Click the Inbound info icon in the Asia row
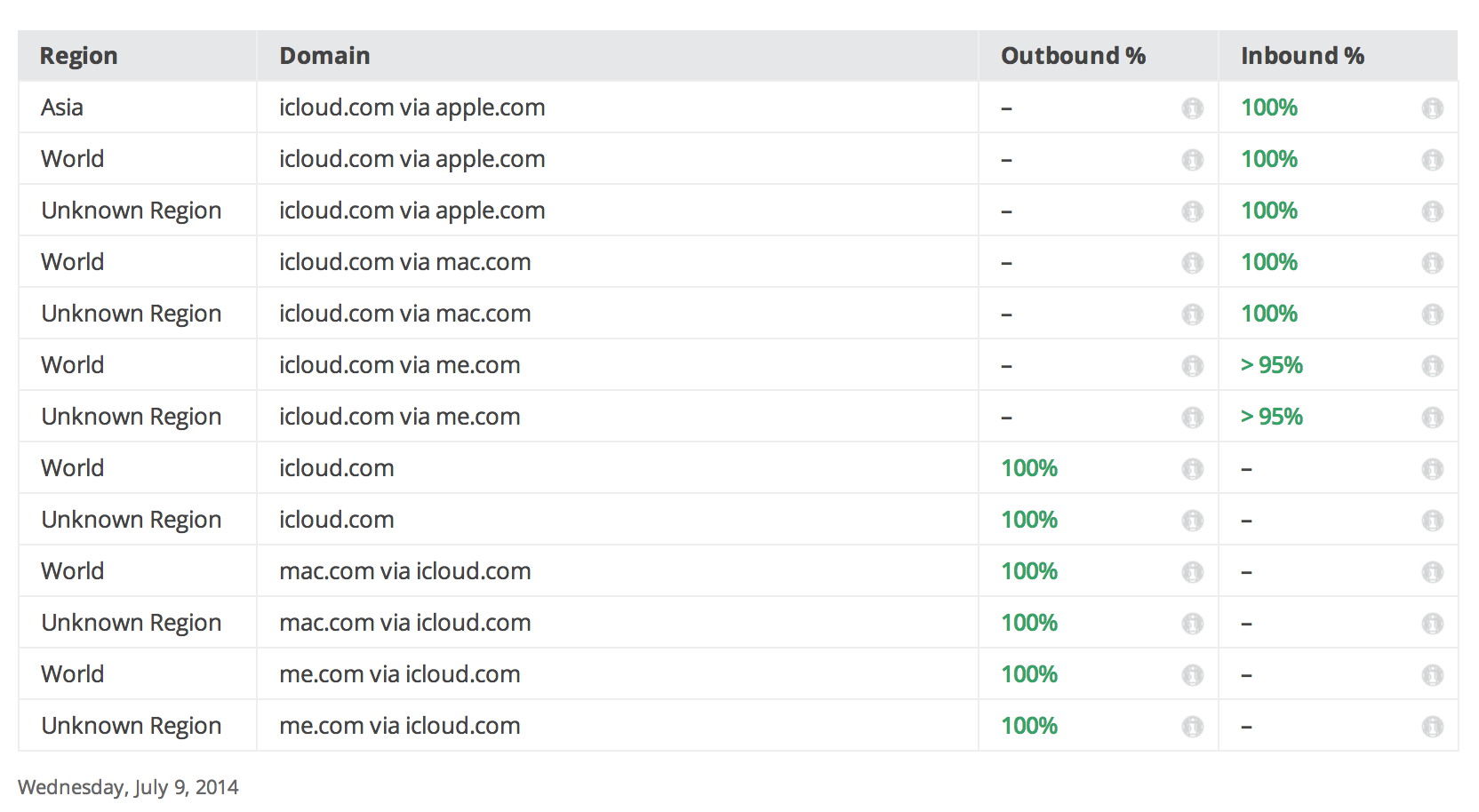 click(x=1432, y=108)
